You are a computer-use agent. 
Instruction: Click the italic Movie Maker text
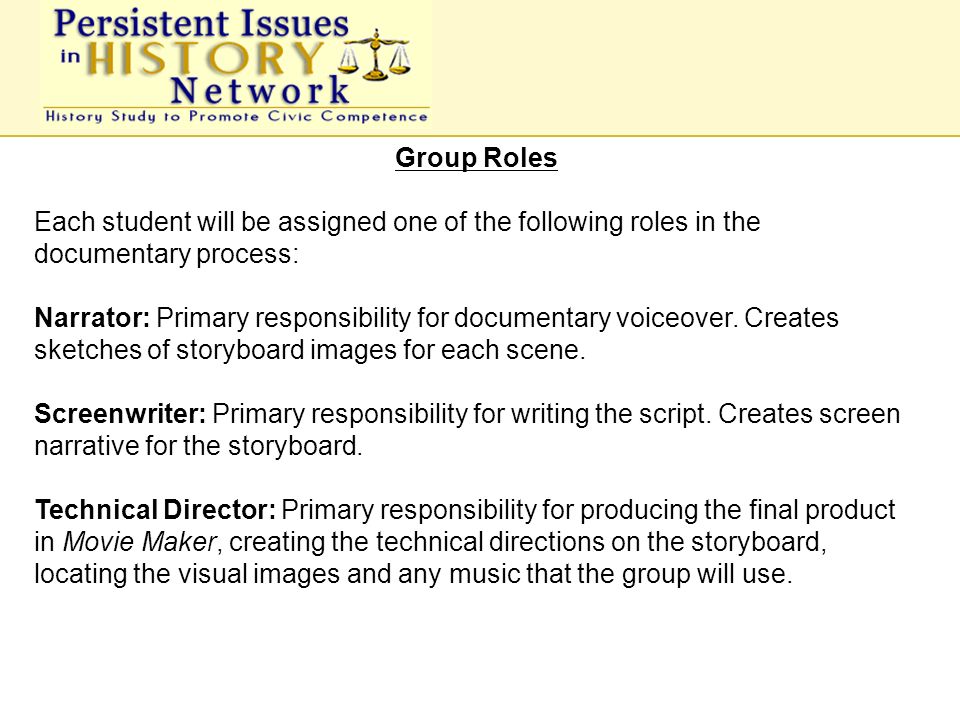pyautogui.click(x=140, y=542)
